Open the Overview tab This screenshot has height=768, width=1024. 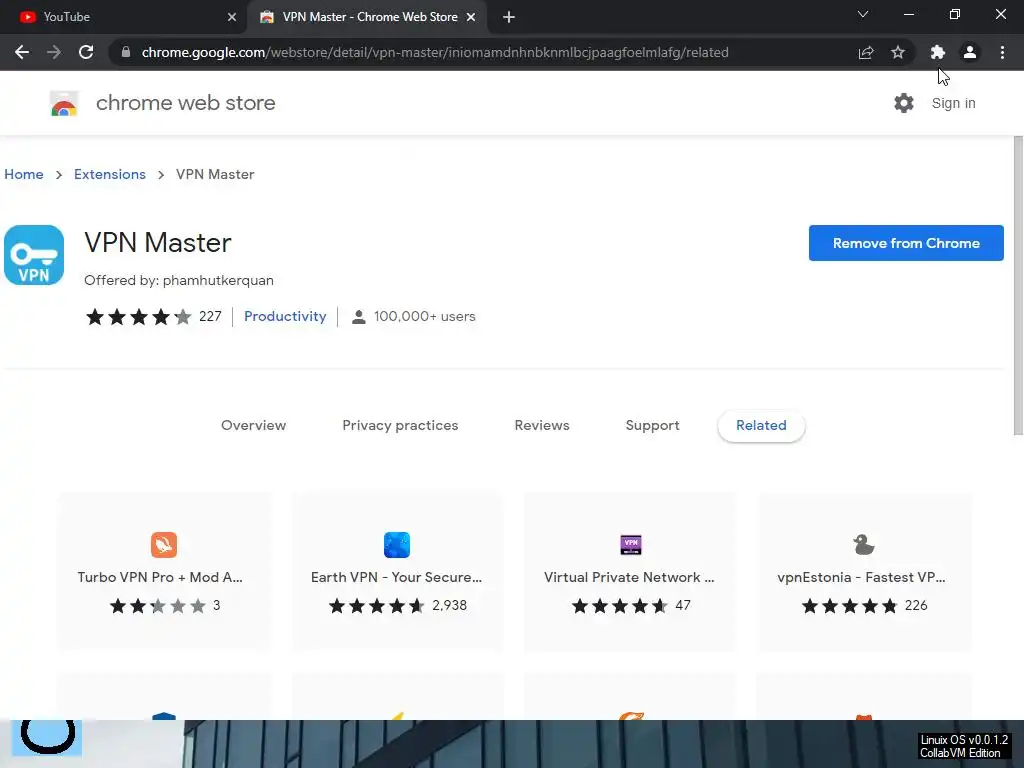[x=253, y=425]
